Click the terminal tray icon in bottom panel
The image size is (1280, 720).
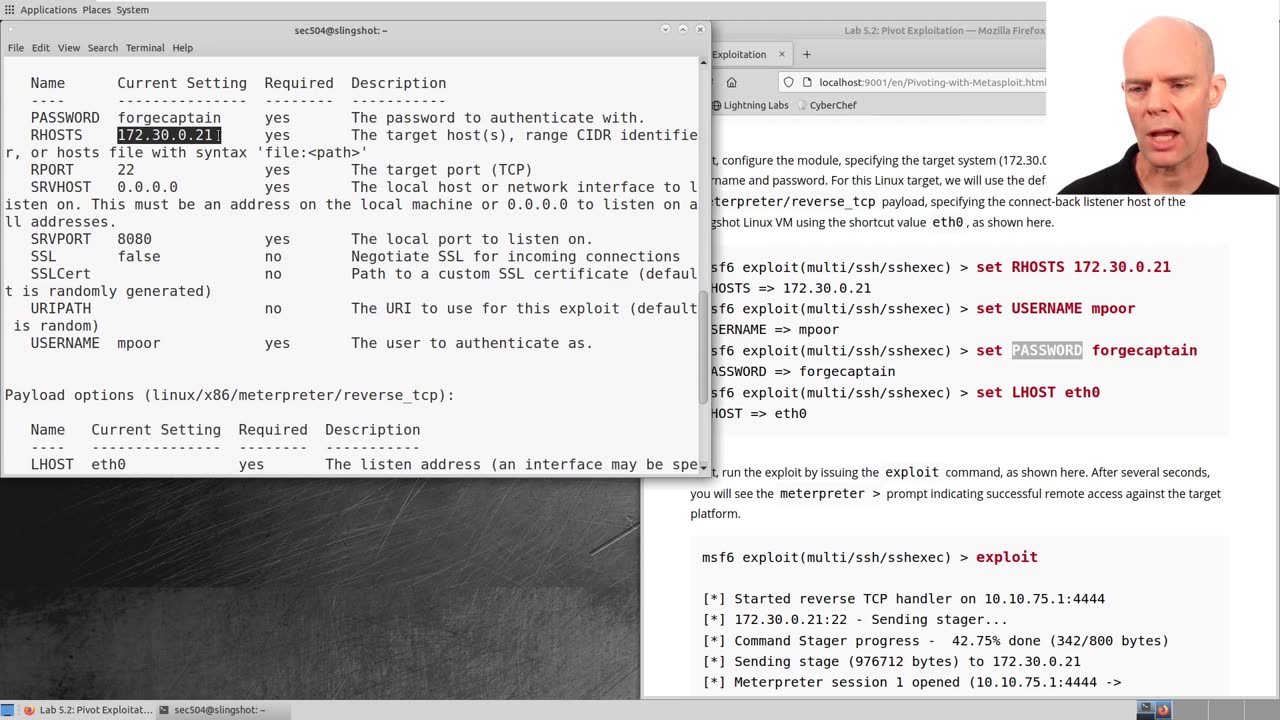(x=1145, y=710)
